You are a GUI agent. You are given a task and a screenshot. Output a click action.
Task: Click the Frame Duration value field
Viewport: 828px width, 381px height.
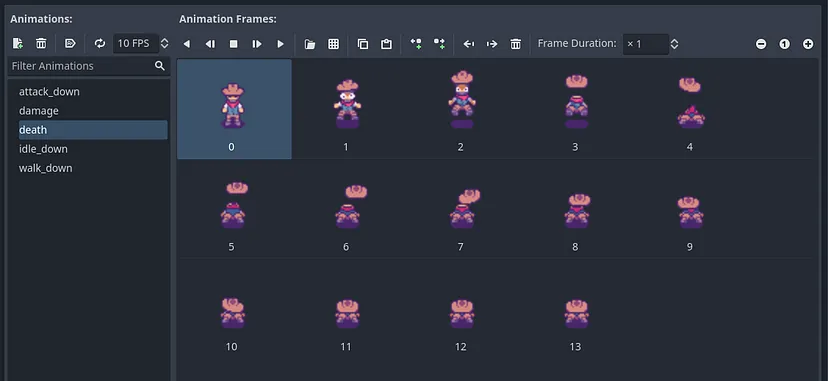click(x=645, y=44)
